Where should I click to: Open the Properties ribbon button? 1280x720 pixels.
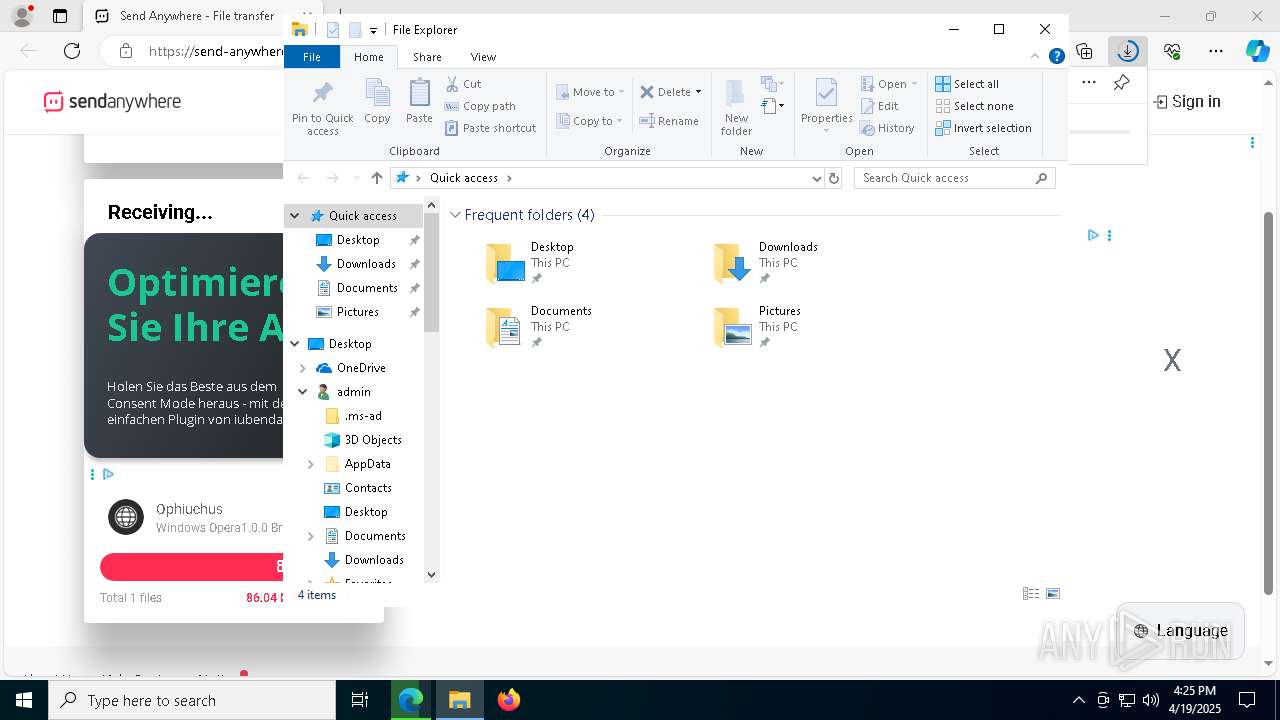click(x=826, y=108)
